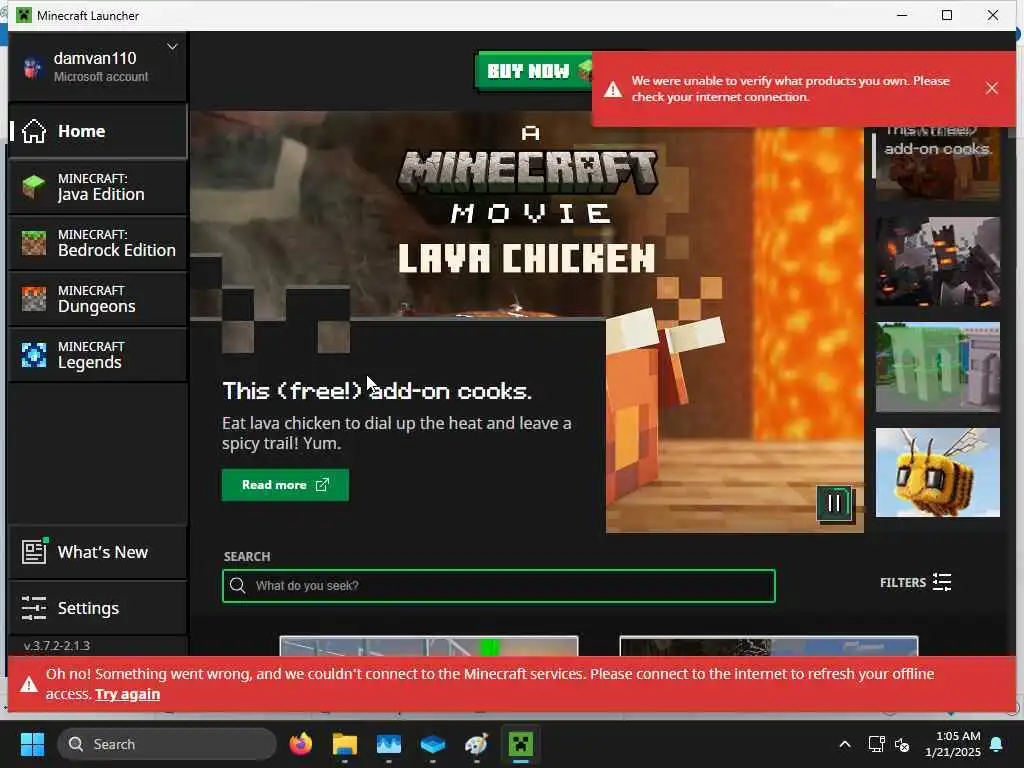Click the Settings sliders icon
The width and height of the screenshot is (1024, 768).
[x=33, y=608]
